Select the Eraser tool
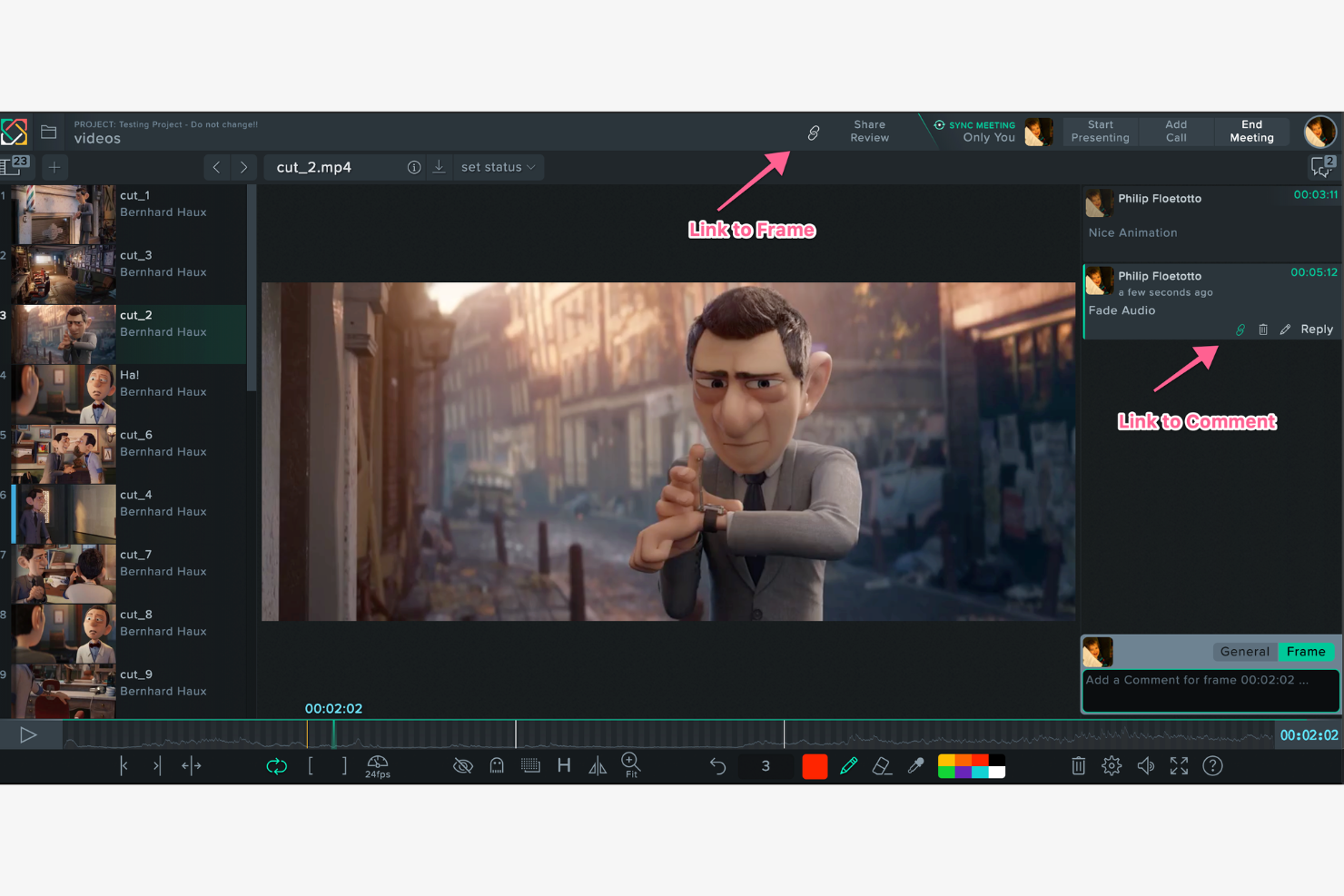The width and height of the screenshot is (1344, 896). point(882,765)
